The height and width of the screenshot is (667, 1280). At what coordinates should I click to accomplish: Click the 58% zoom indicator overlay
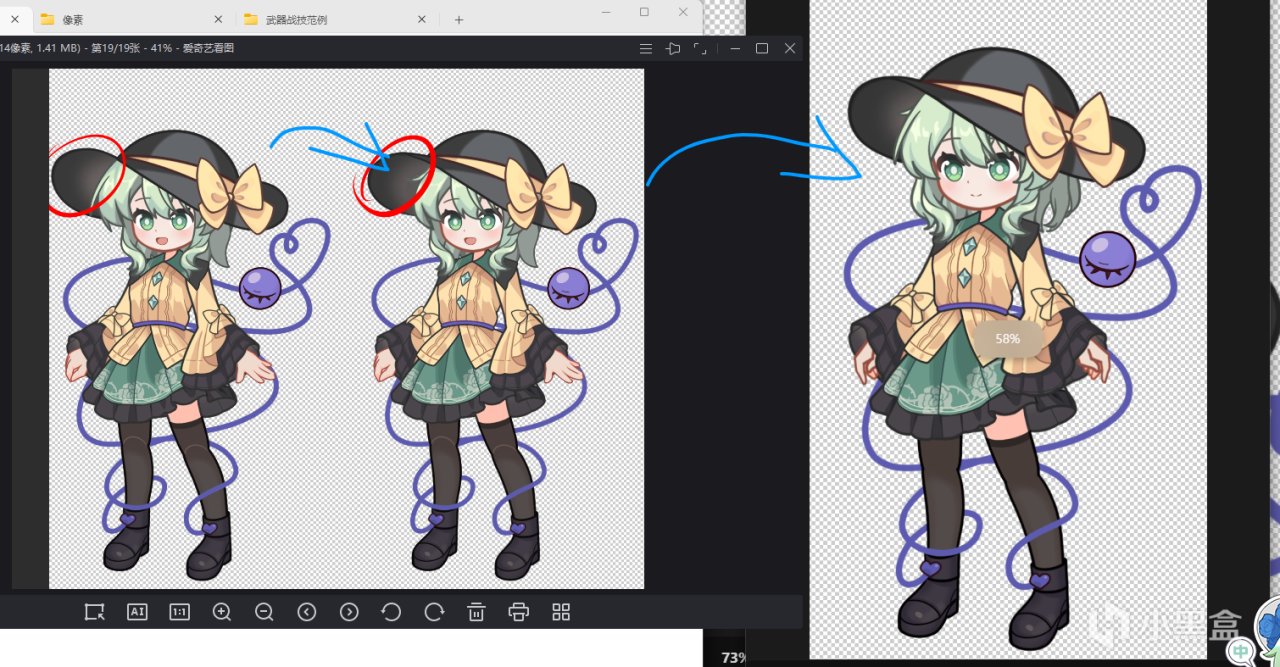pos(1007,339)
